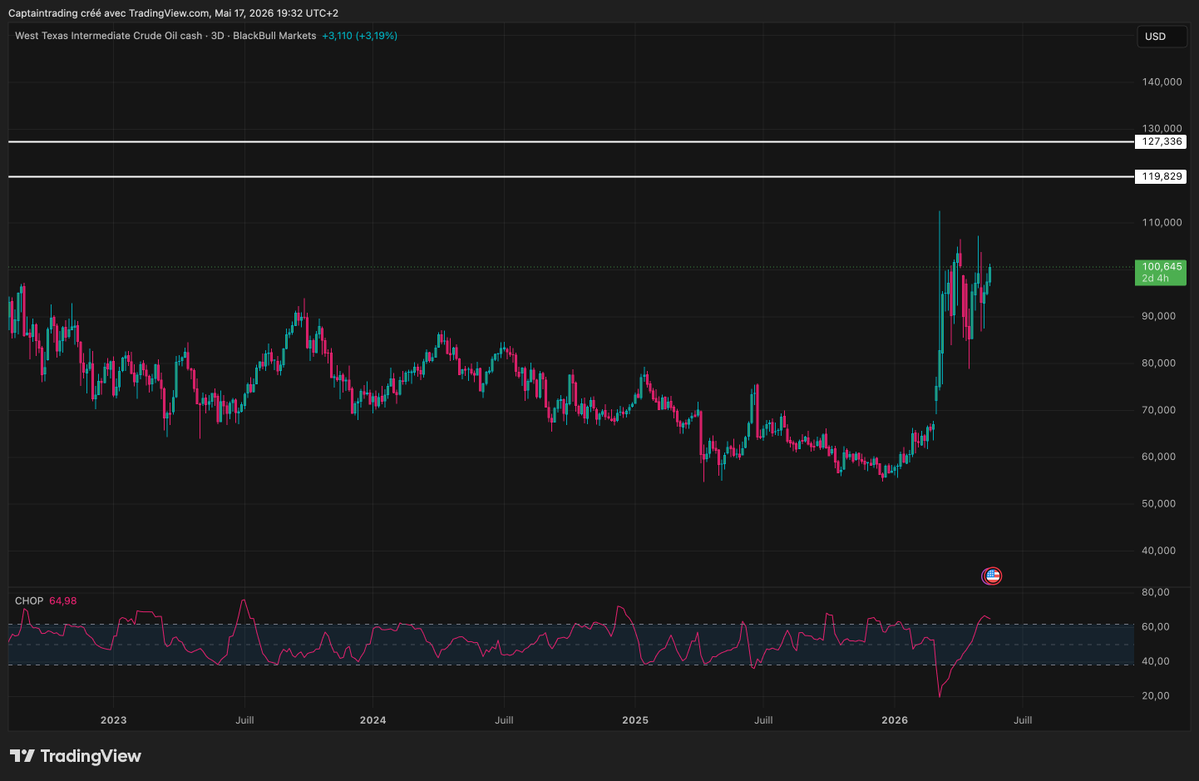Screen dimensions: 1199x781
Task: Click the 2023 label on the time axis
Action: pos(113,720)
